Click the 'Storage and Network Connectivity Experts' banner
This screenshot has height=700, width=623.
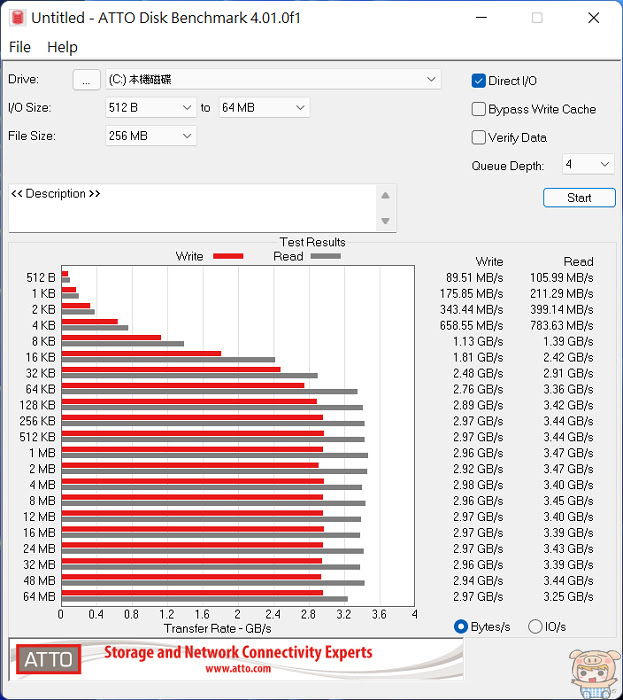(x=238, y=652)
